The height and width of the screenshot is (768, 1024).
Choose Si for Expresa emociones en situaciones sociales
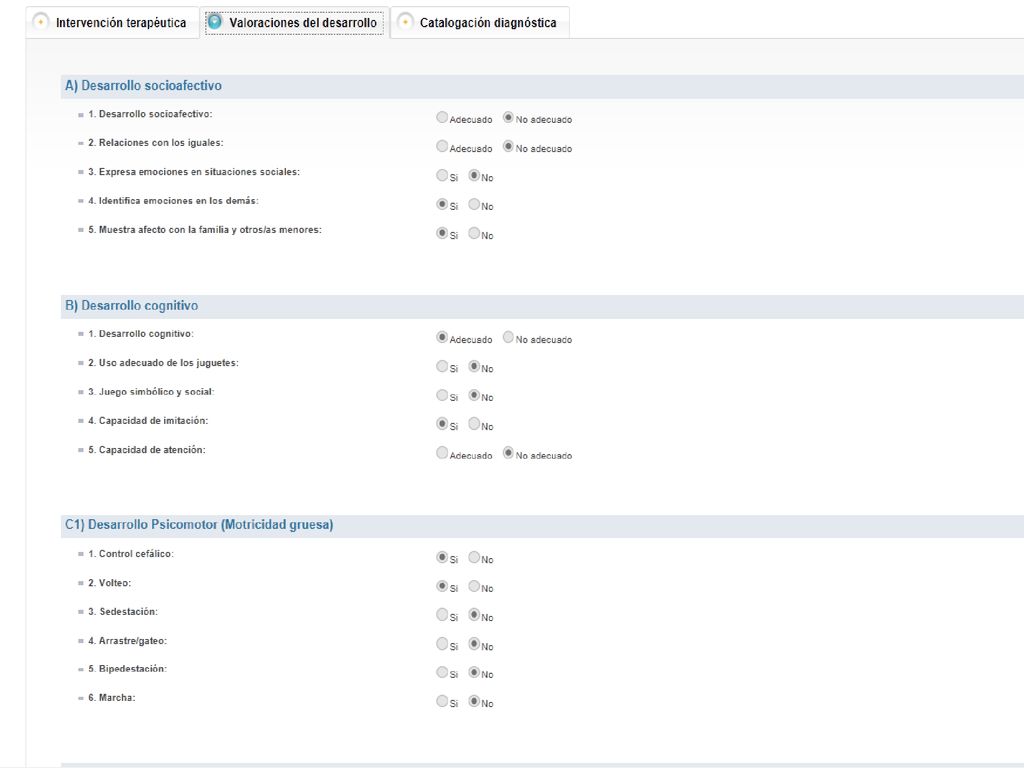(x=442, y=176)
